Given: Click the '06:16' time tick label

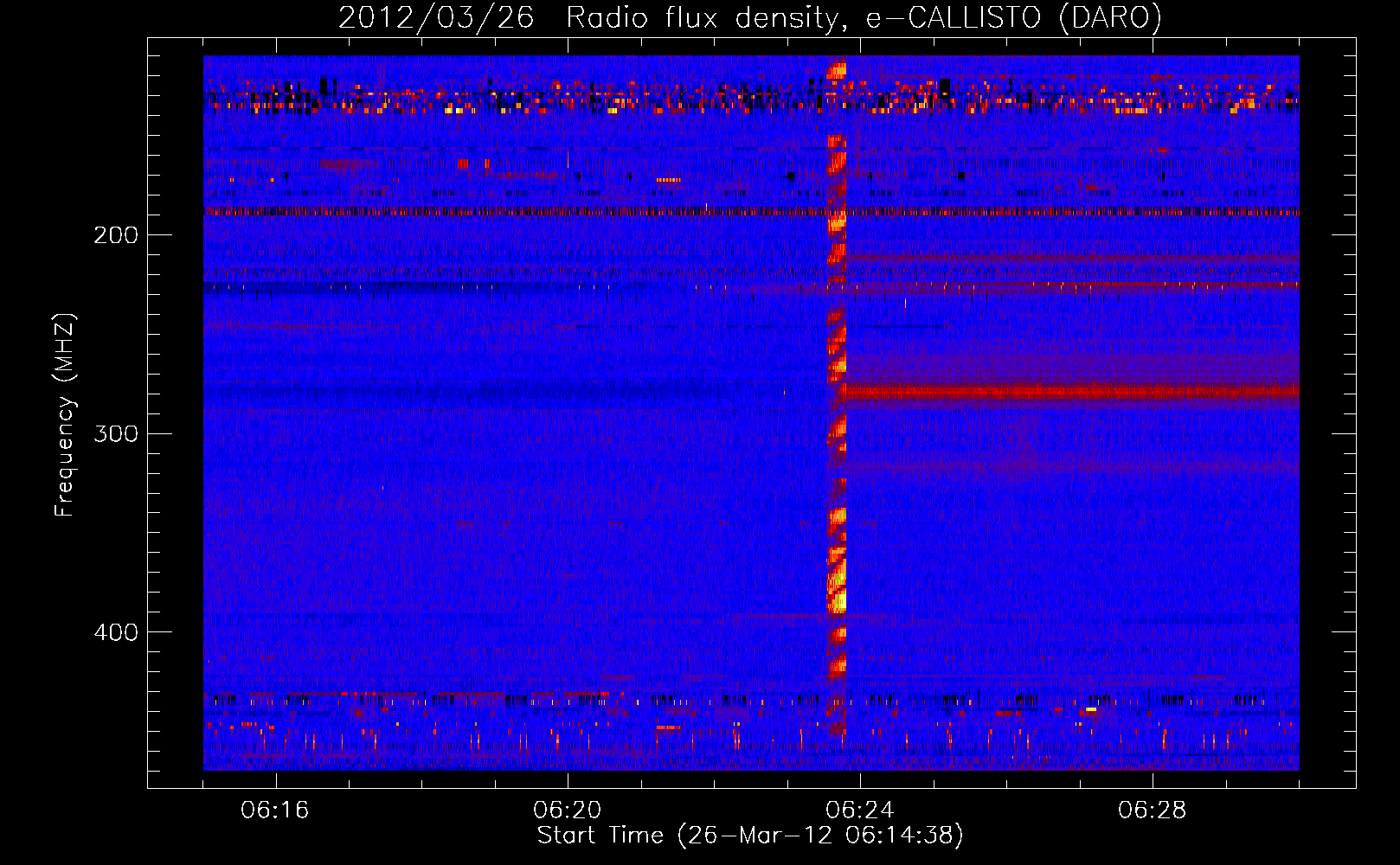Looking at the screenshot, I should click(x=275, y=811).
